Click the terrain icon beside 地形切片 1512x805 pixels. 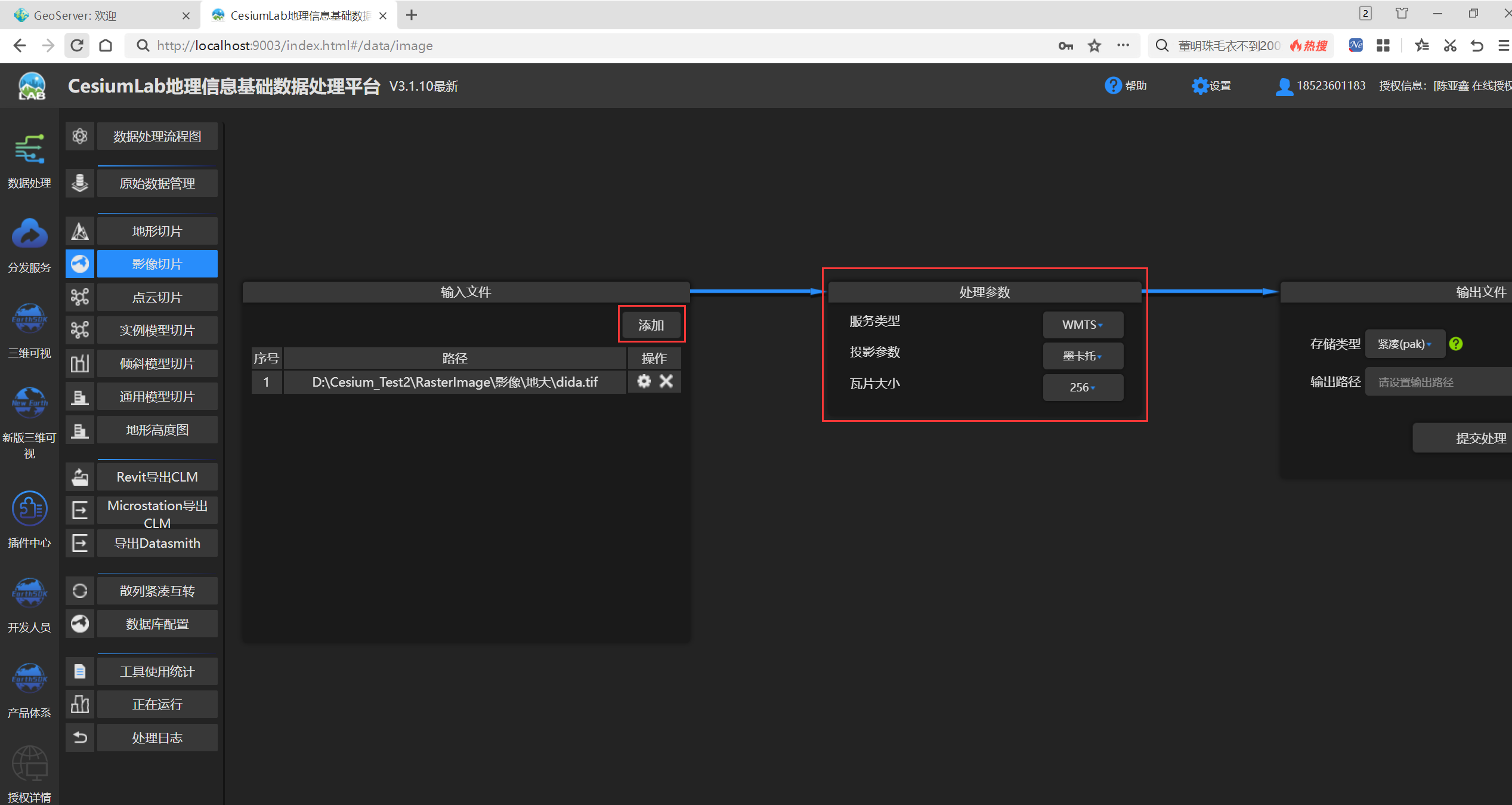80,231
